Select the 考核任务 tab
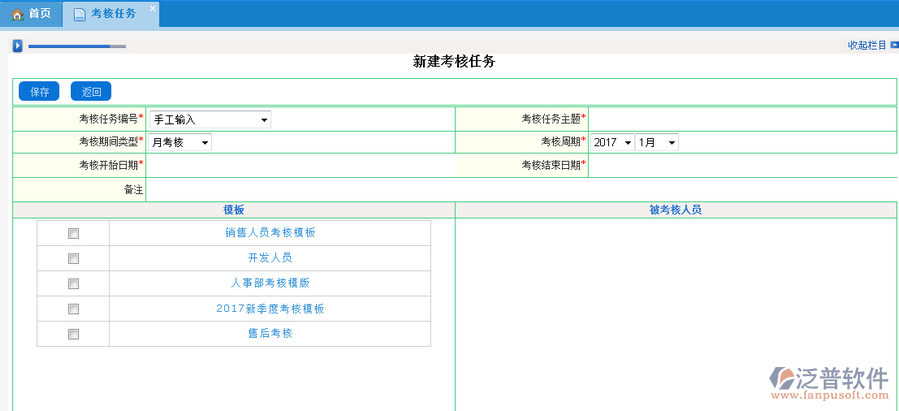The image size is (899, 411). point(112,14)
